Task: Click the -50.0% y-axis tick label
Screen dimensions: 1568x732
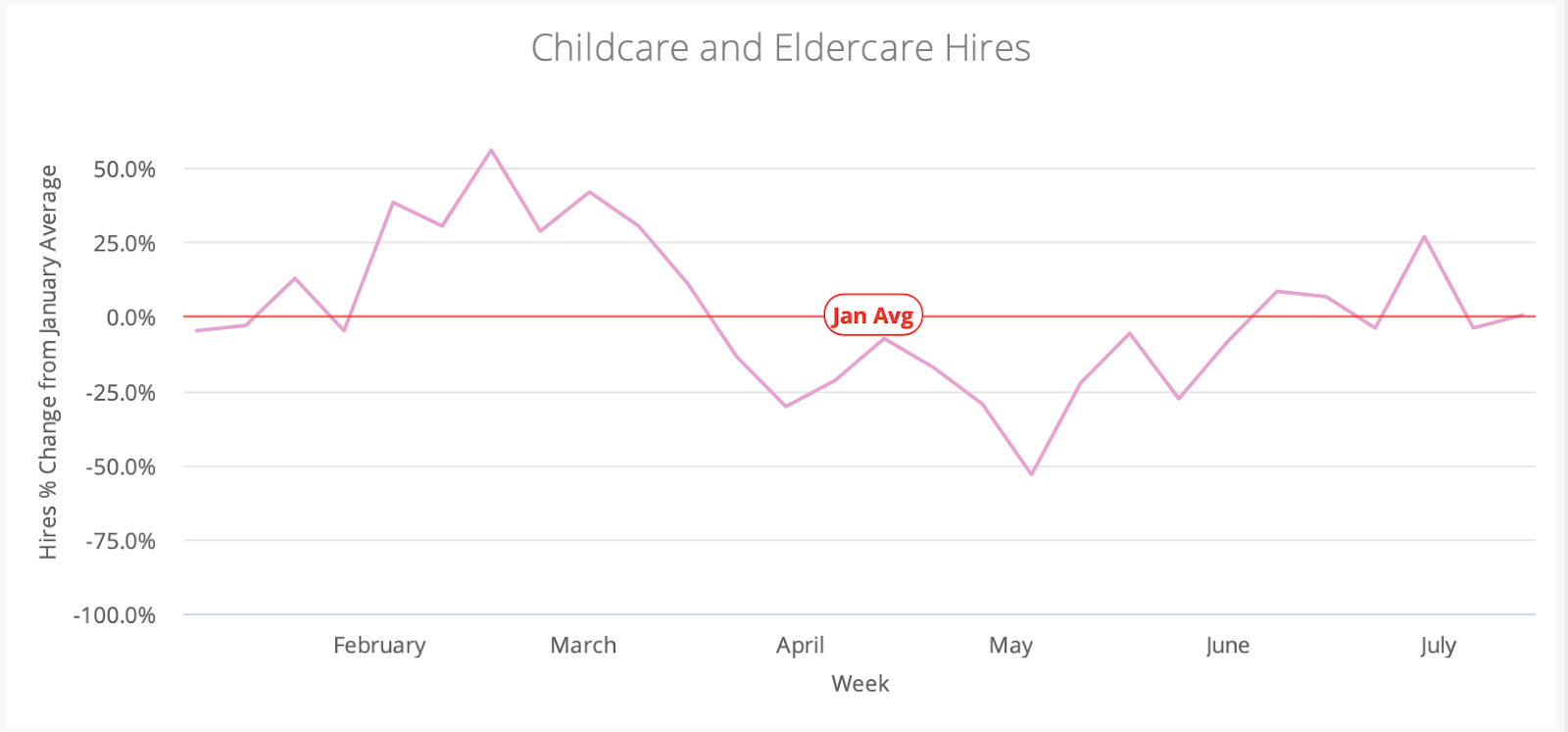Action: [121, 467]
